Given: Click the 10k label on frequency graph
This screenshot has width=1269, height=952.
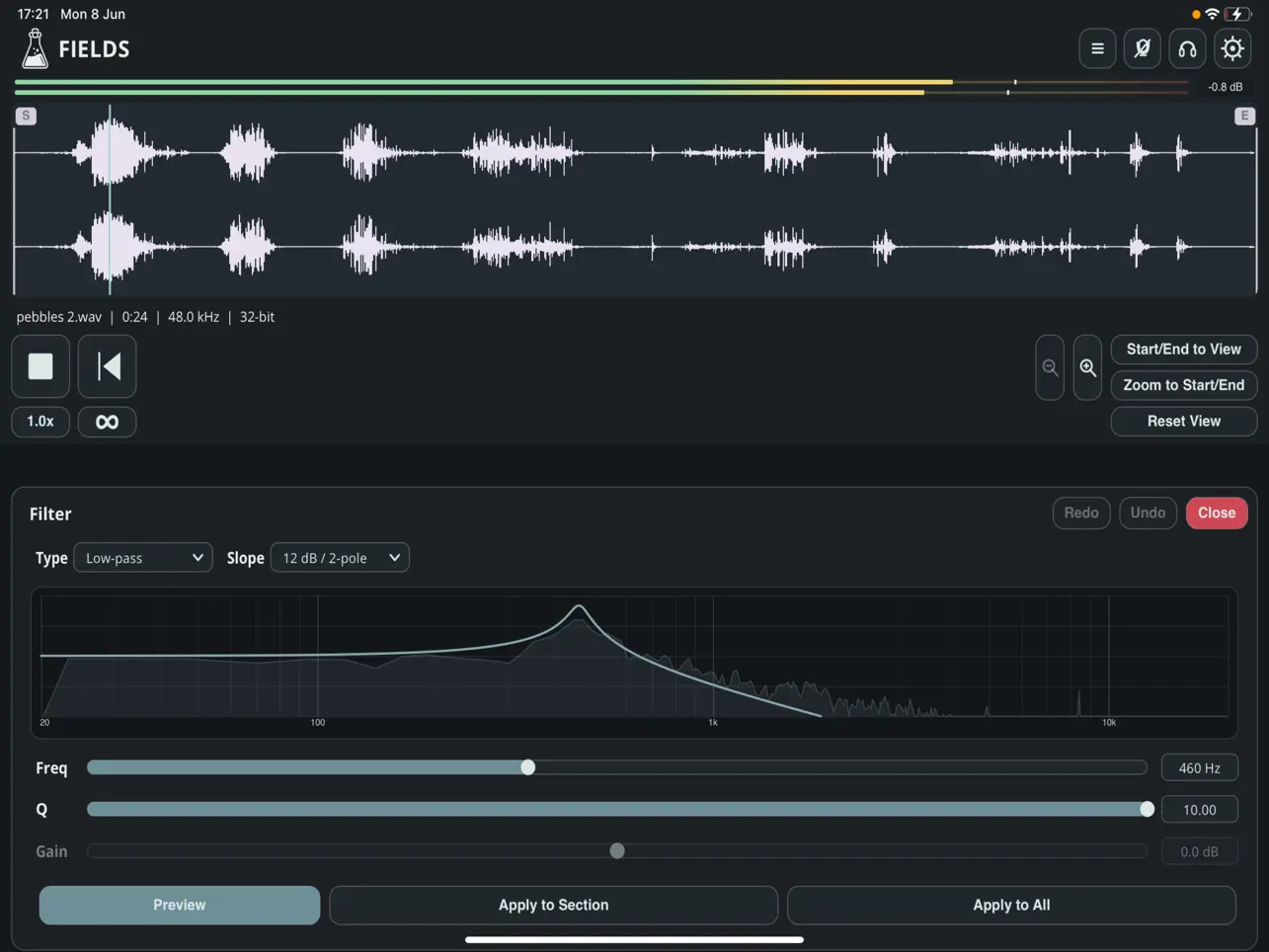Looking at the screenshot, I should coord(1109,723).
